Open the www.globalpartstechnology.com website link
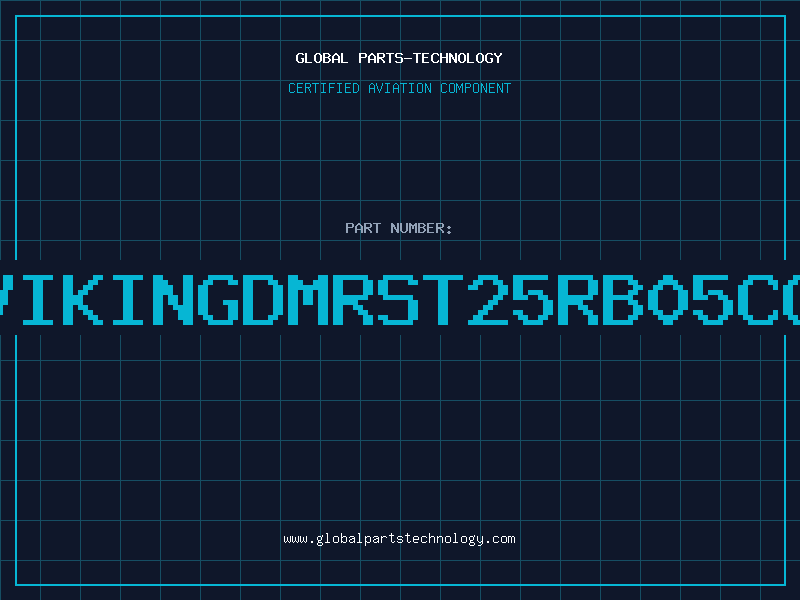This screenshot has height=600, width=800. [x=399, y=539]
